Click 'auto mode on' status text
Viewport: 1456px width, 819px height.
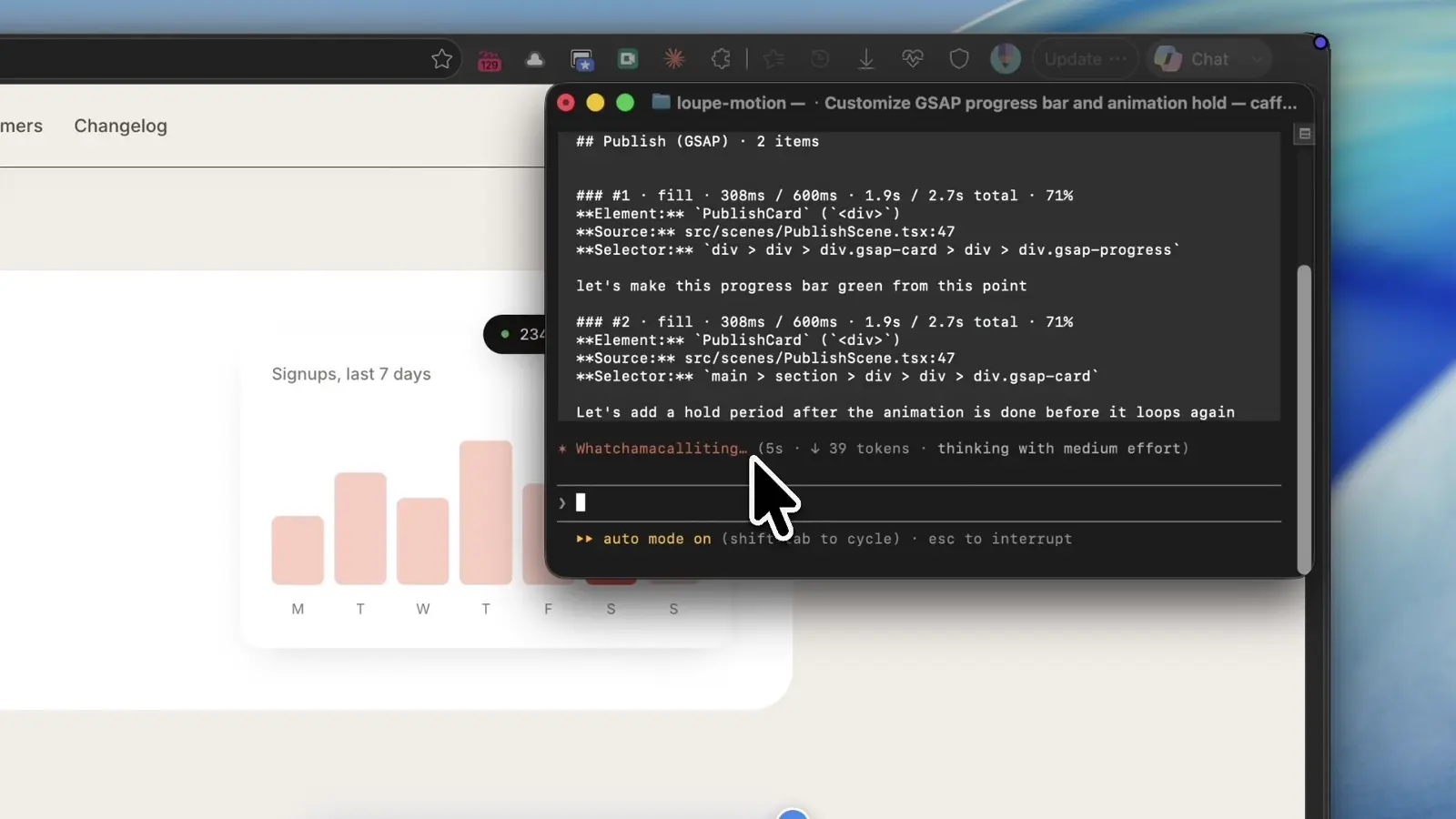tap(657, 539)
